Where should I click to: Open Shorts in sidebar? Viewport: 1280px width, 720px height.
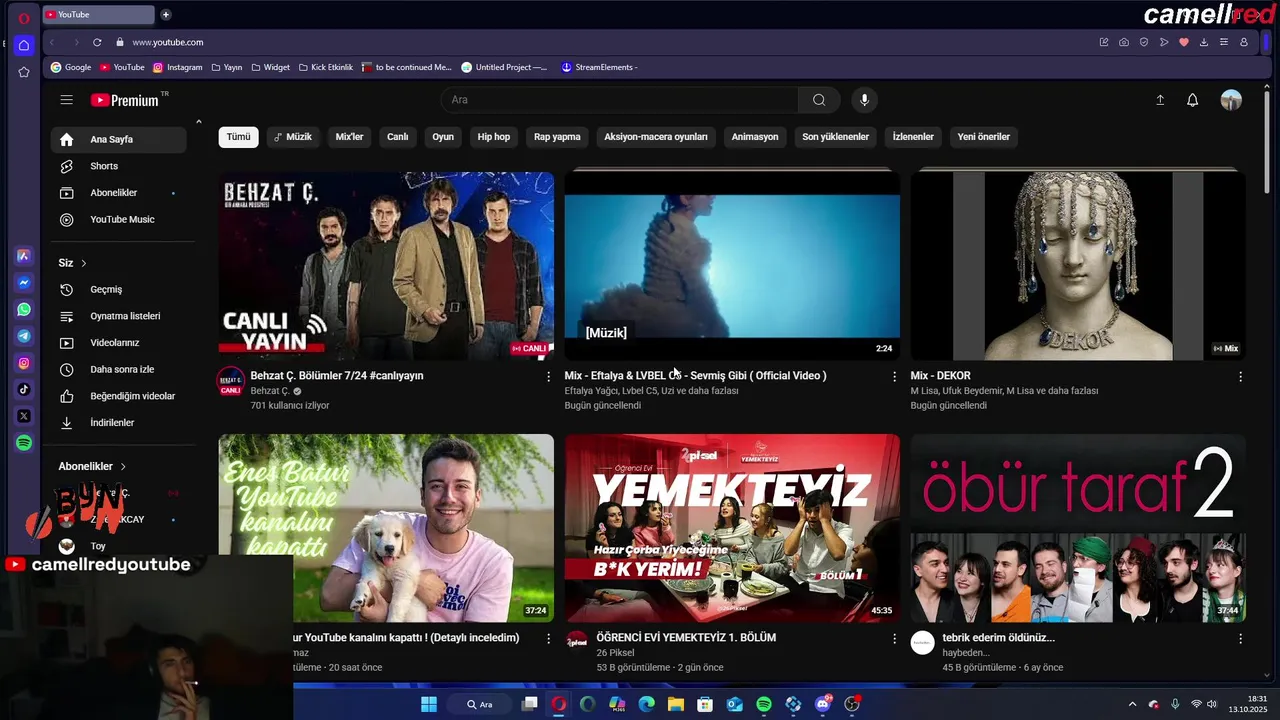point(119,166)
